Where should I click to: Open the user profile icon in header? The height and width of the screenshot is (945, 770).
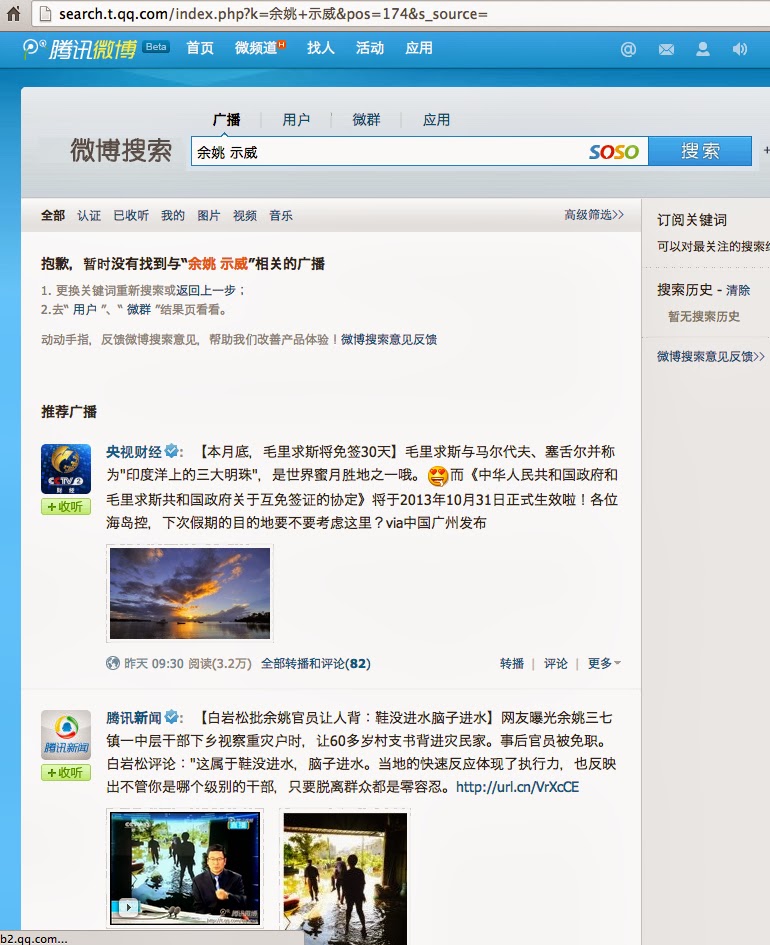pos(703,49)
